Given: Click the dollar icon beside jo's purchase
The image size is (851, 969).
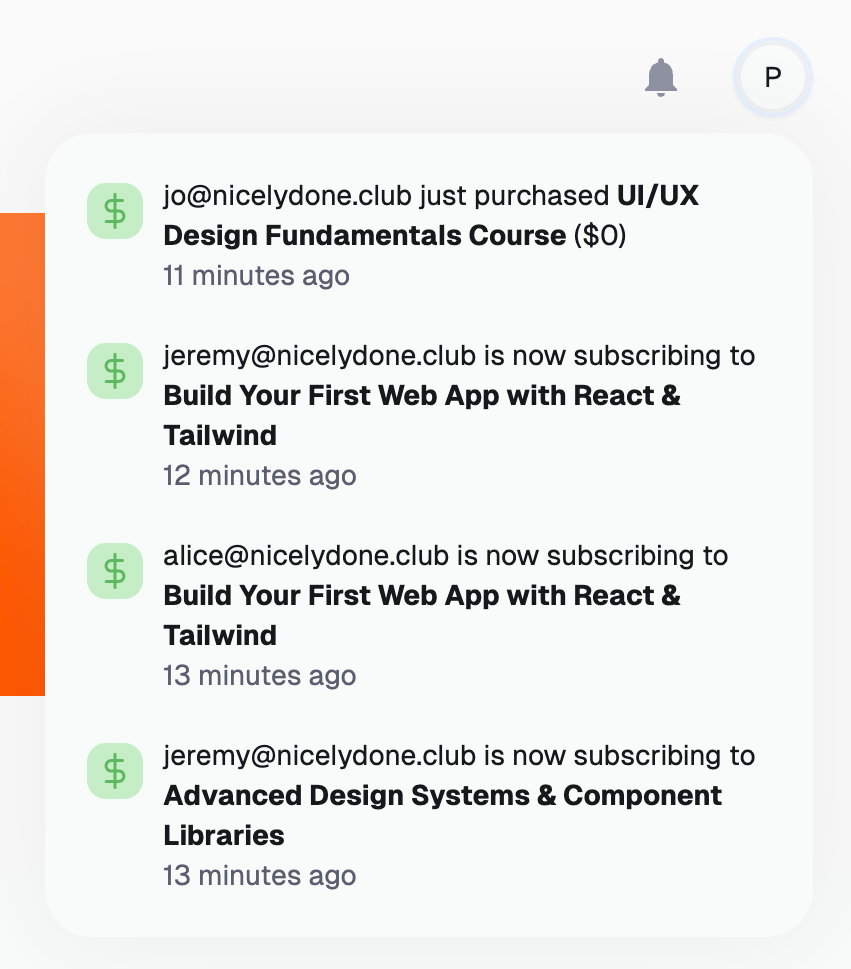Looking at the screenshot, I should click(116, 211).
